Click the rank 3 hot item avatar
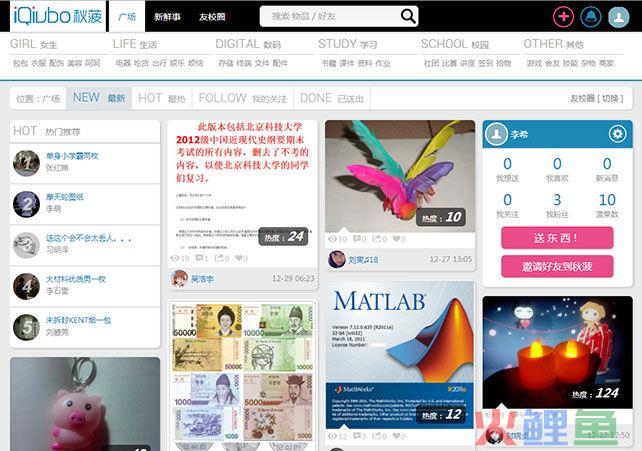642x451 pixels. [26, 245]
